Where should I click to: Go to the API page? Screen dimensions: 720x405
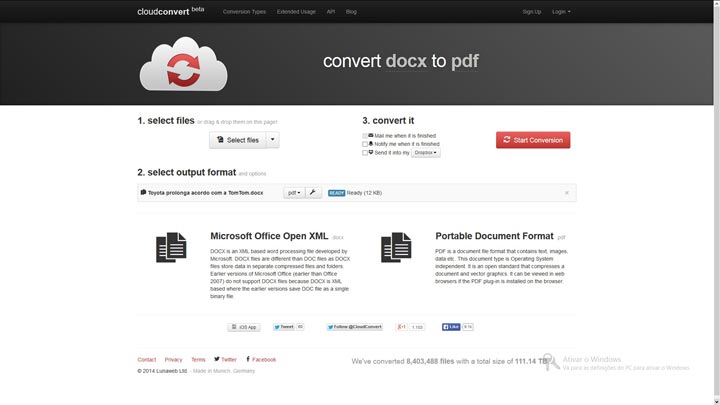(331, 12)
